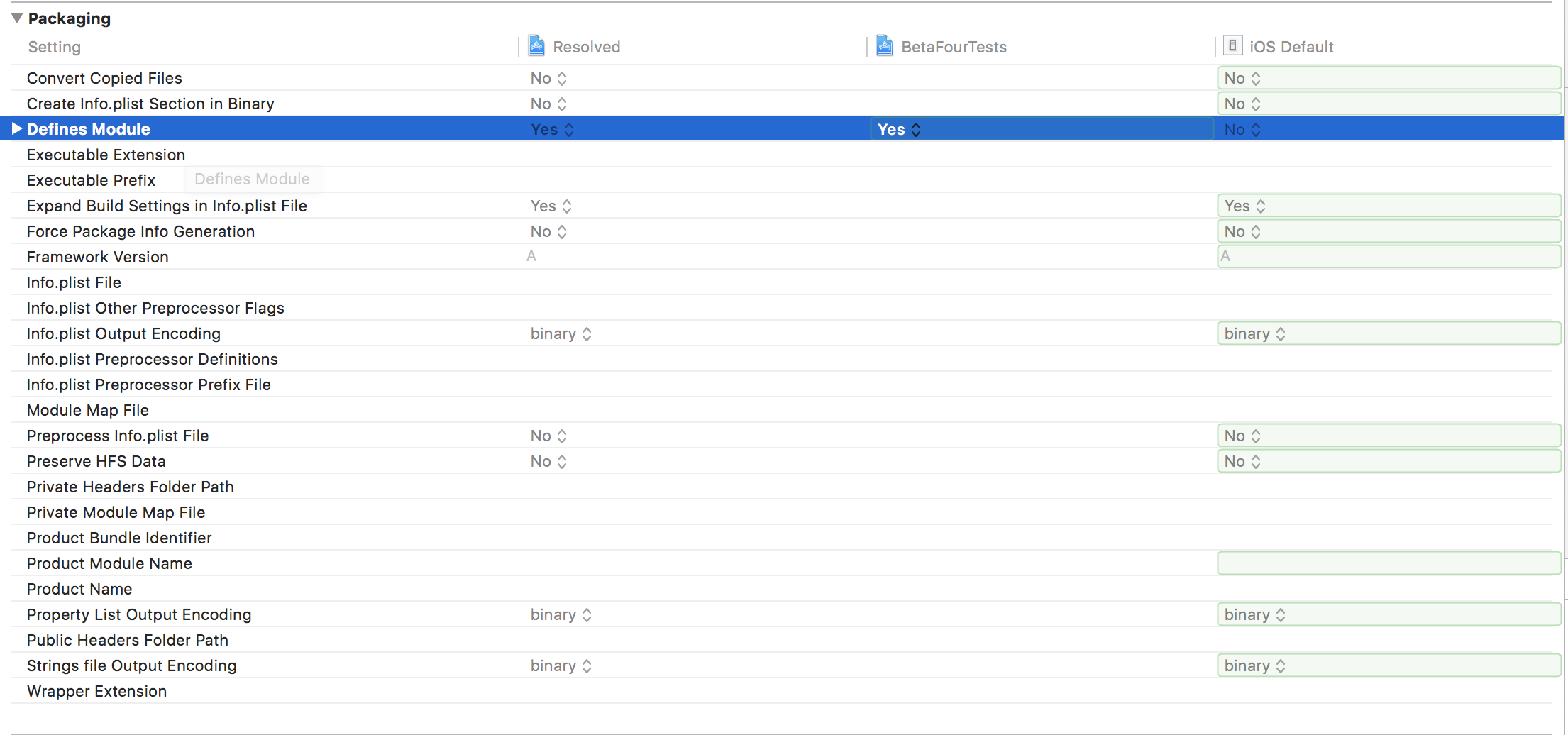Select the Defines Module setting name

point(89,129)
